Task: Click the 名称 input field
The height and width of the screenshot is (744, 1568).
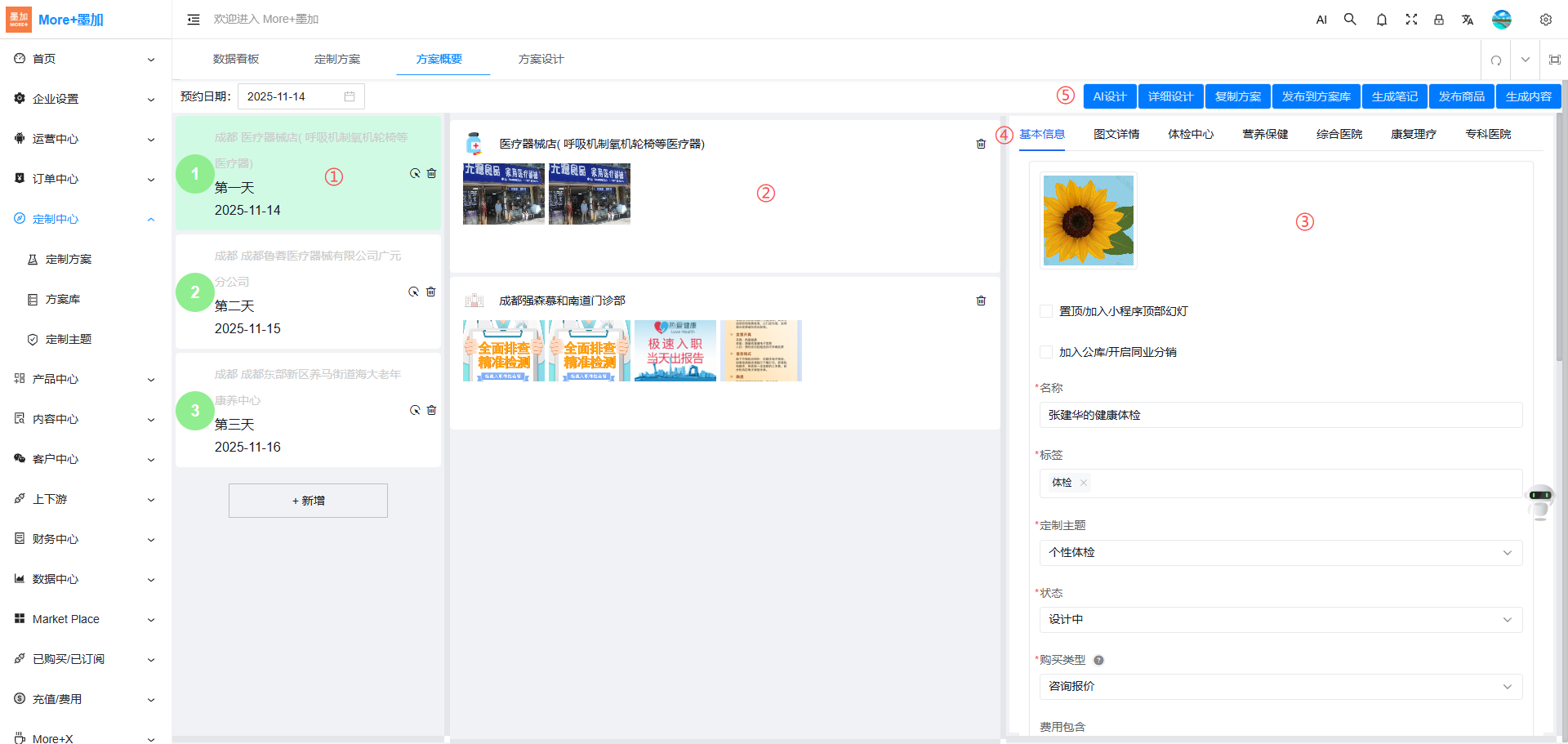Action: tap(1280, 415)
